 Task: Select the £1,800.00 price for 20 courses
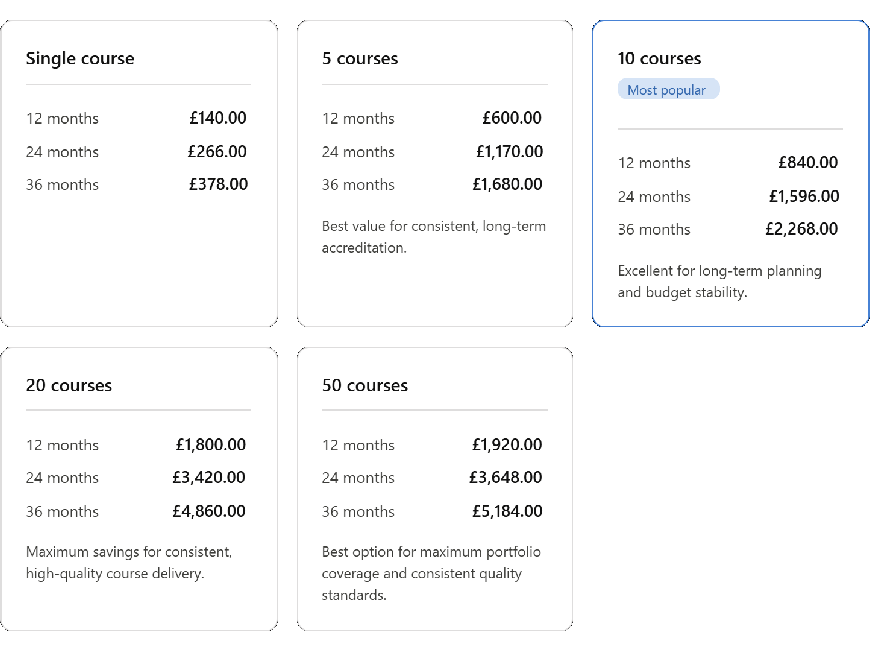(x=210, y=445)
